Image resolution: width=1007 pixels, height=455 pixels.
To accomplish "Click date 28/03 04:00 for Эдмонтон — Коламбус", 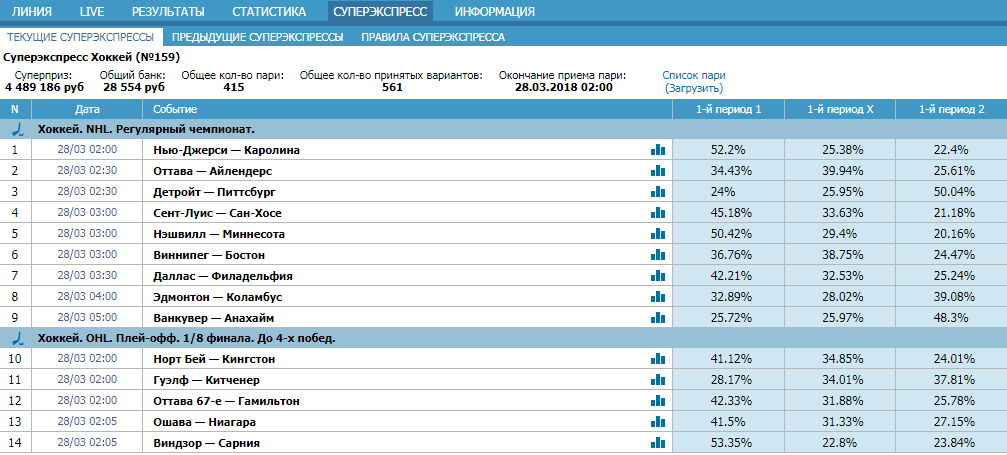I will (x=87, y=297).
